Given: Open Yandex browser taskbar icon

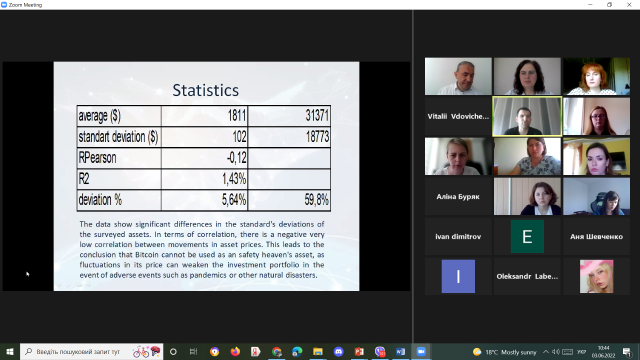Looking at the screenshot, I should click(256, 351).
